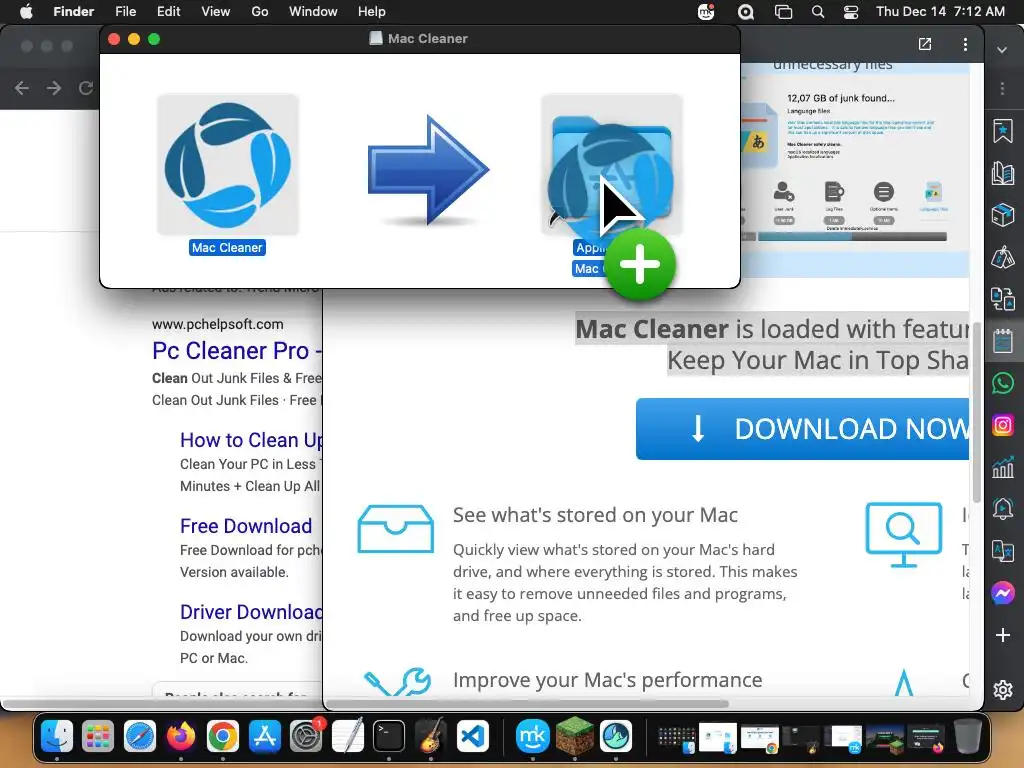Open the notes notepad icon in browser sidebar
Viewport: 1024px width, 768px height.
[x=1002, y=341]
